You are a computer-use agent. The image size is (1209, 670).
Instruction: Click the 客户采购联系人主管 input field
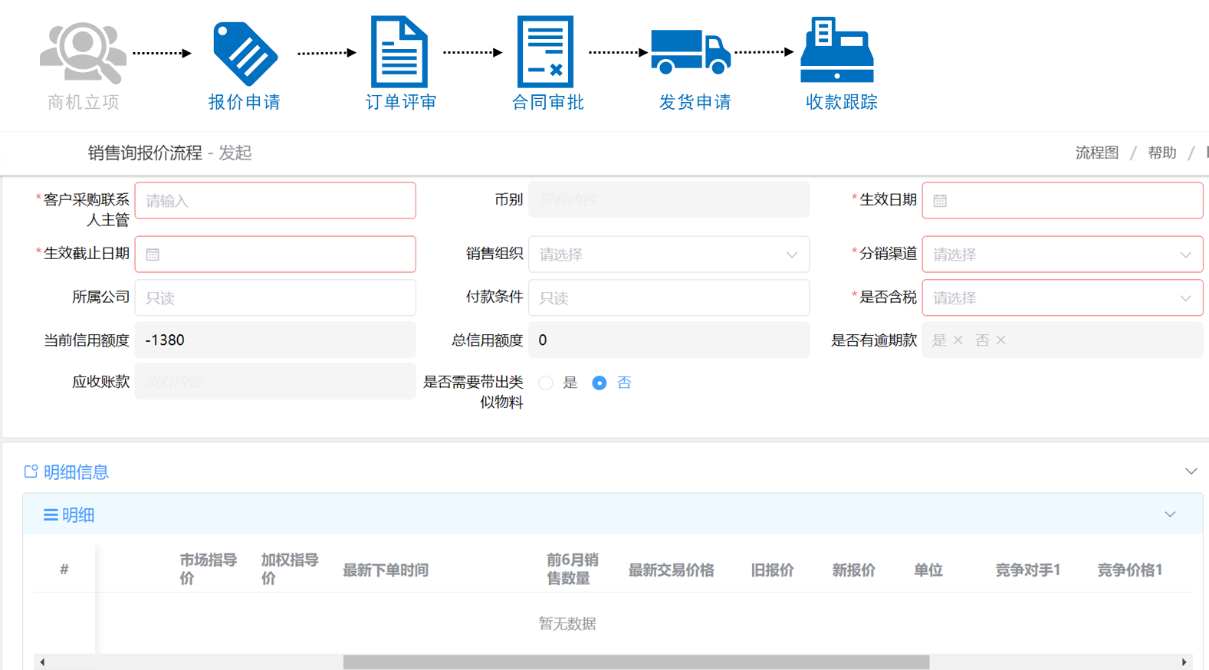275,201
